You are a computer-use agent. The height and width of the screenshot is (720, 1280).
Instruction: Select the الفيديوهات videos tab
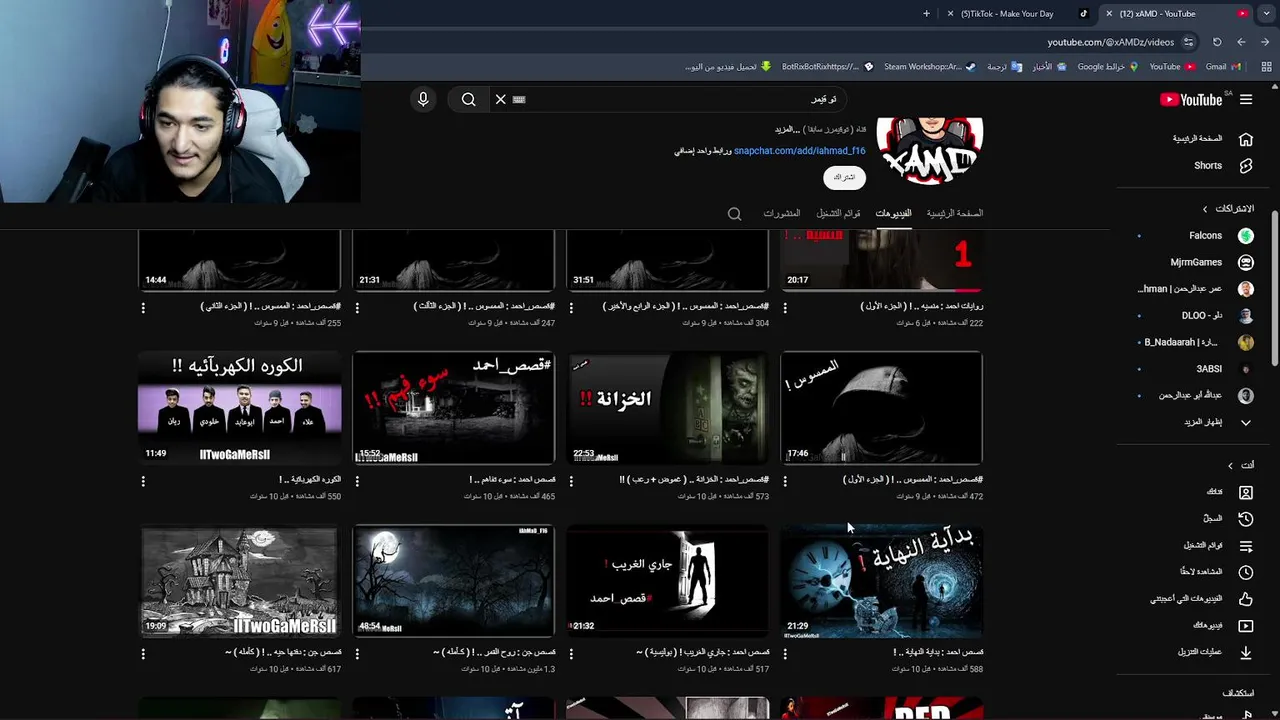(x=893, y=213)
